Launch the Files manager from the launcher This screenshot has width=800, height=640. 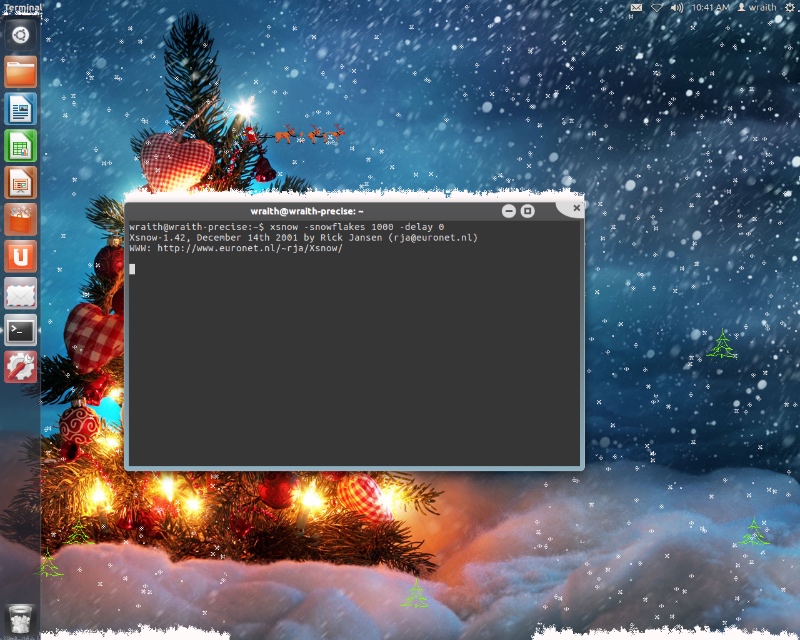20,72
